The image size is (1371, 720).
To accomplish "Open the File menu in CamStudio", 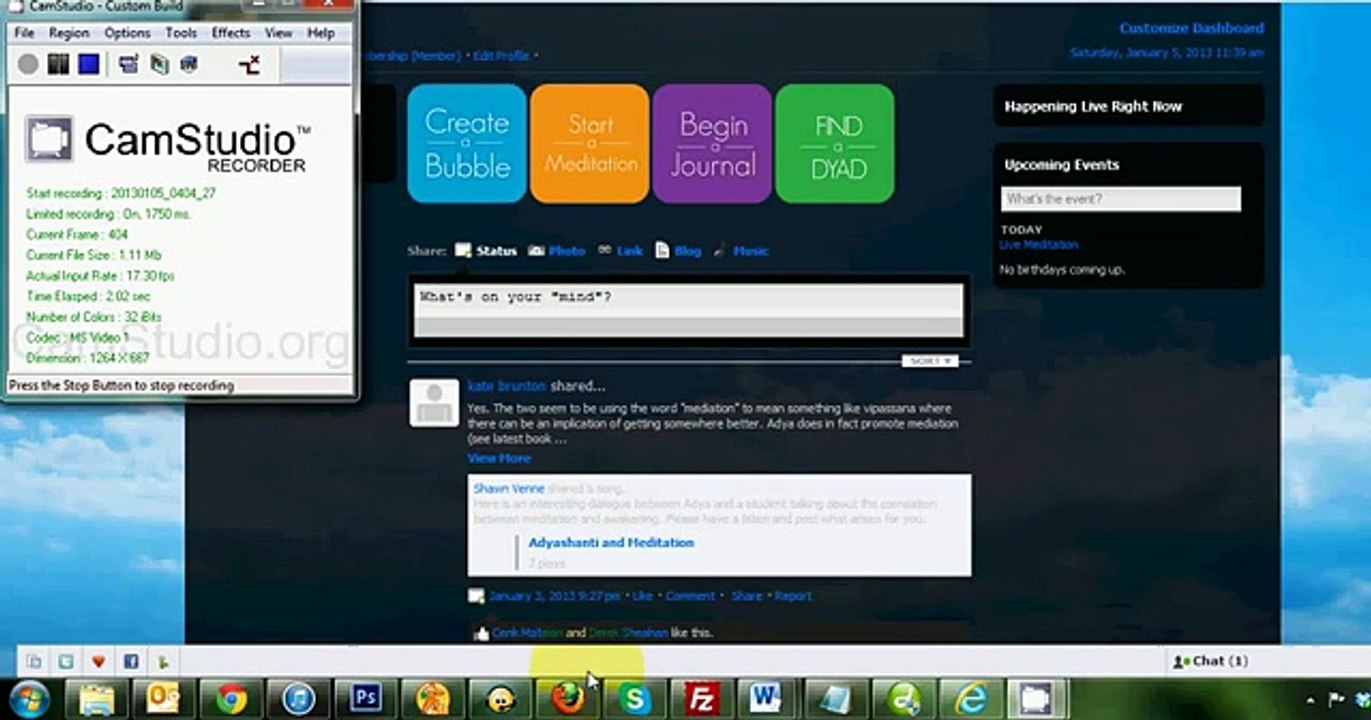I will pyautogui.click(x=24, y=33).
